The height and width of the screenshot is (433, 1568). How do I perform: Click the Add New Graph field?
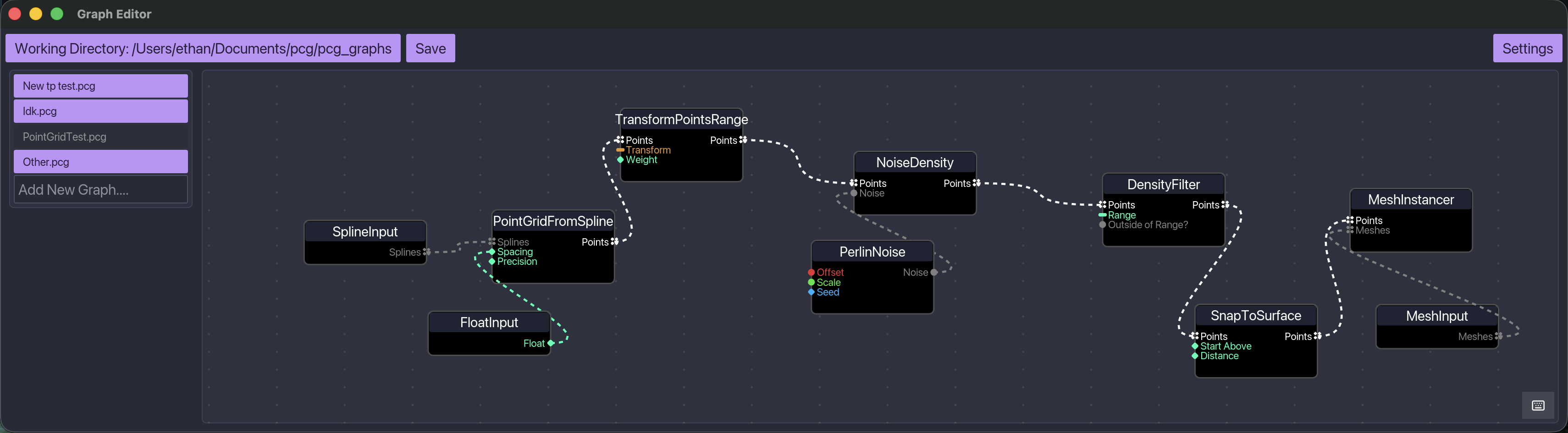[101, 189]
